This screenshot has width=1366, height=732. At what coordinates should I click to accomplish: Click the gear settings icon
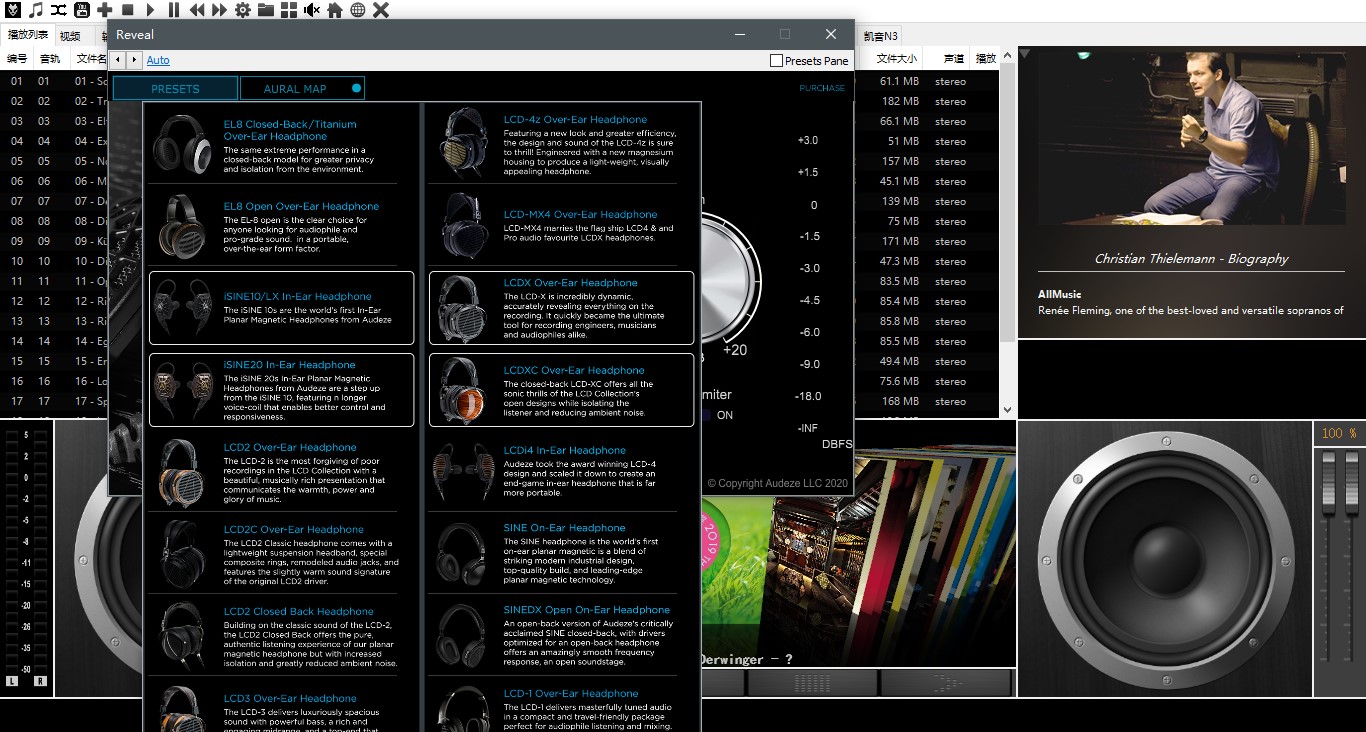click(x=243, y=10)
